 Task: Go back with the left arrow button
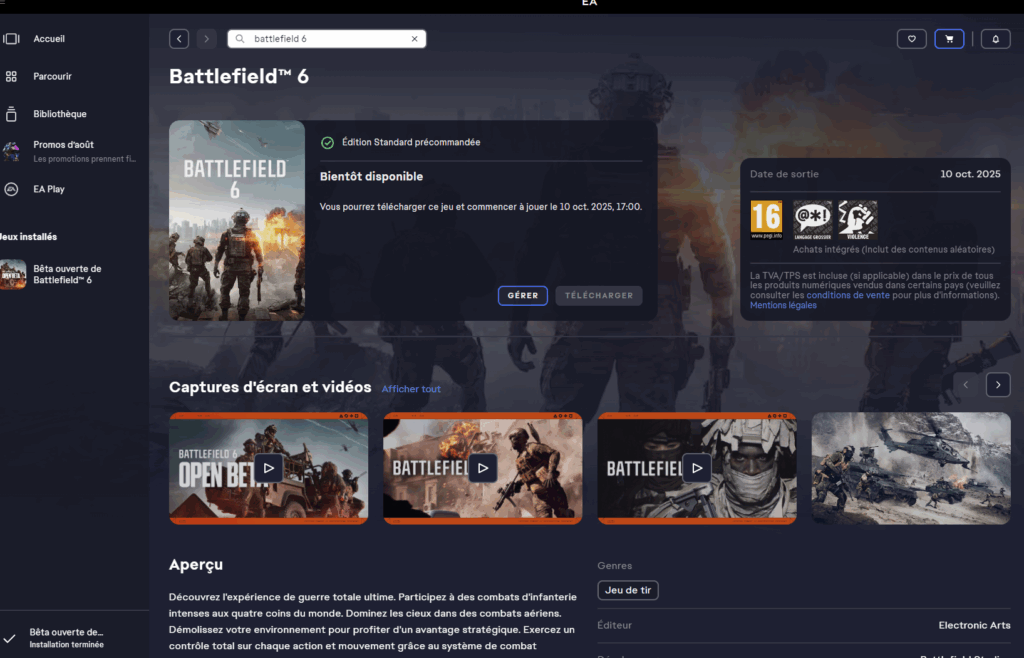pos(179,39)
